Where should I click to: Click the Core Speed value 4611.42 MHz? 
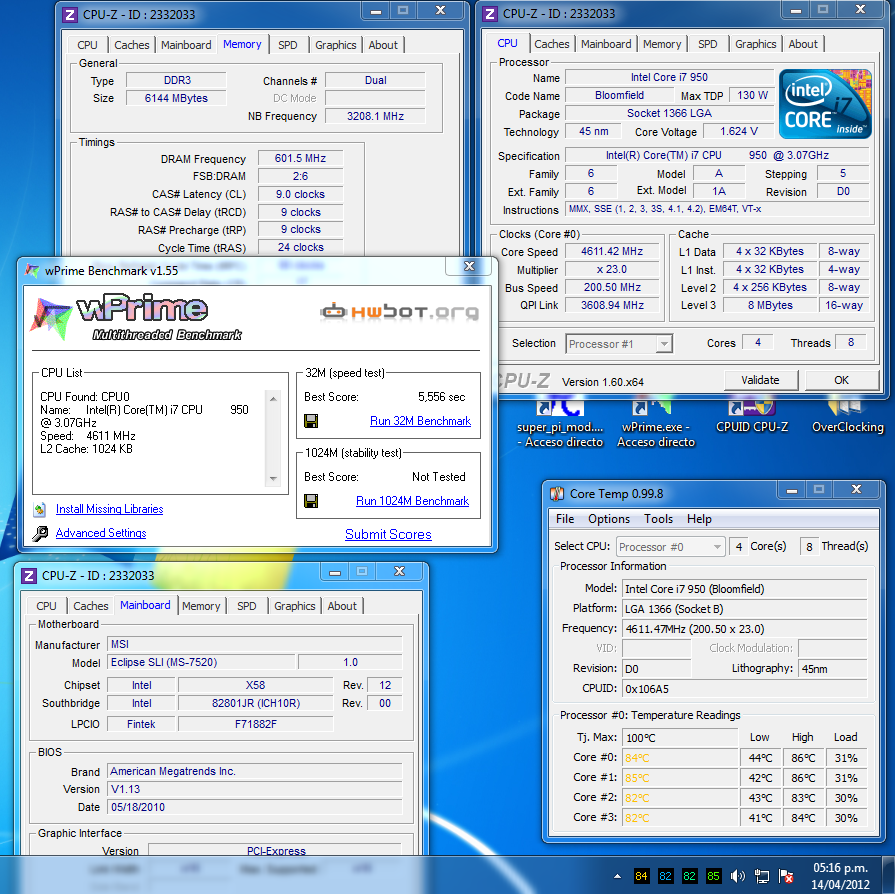pos(612,251)
